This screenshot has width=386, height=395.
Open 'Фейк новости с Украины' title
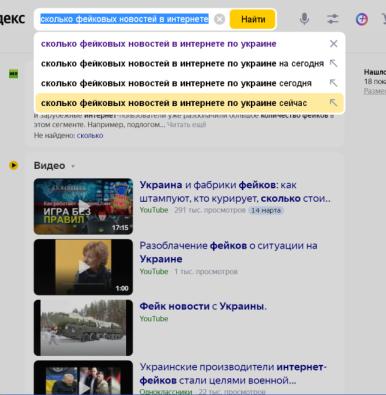coord(203,306)
